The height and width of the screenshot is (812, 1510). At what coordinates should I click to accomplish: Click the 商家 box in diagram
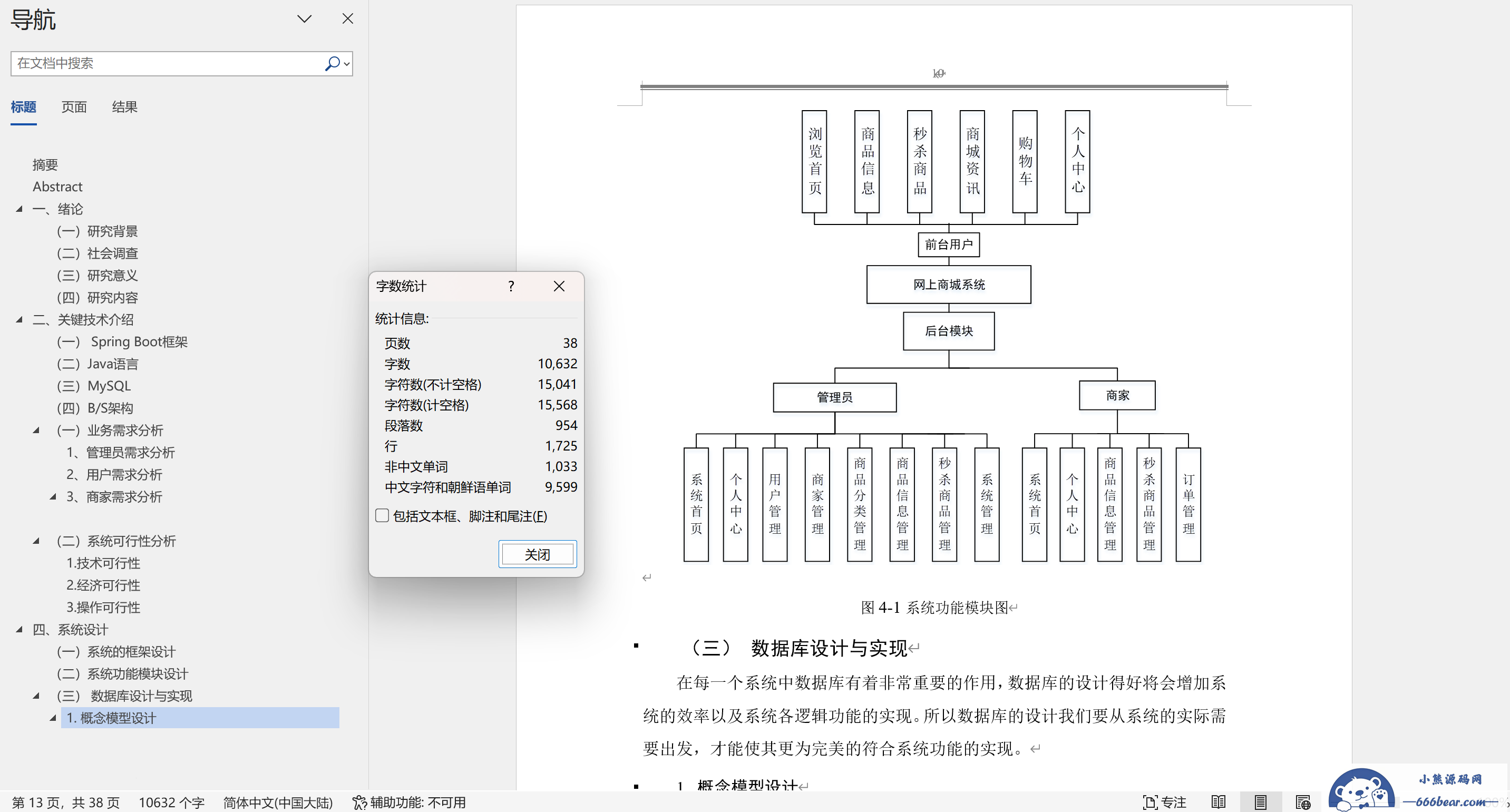point(1117,395)
